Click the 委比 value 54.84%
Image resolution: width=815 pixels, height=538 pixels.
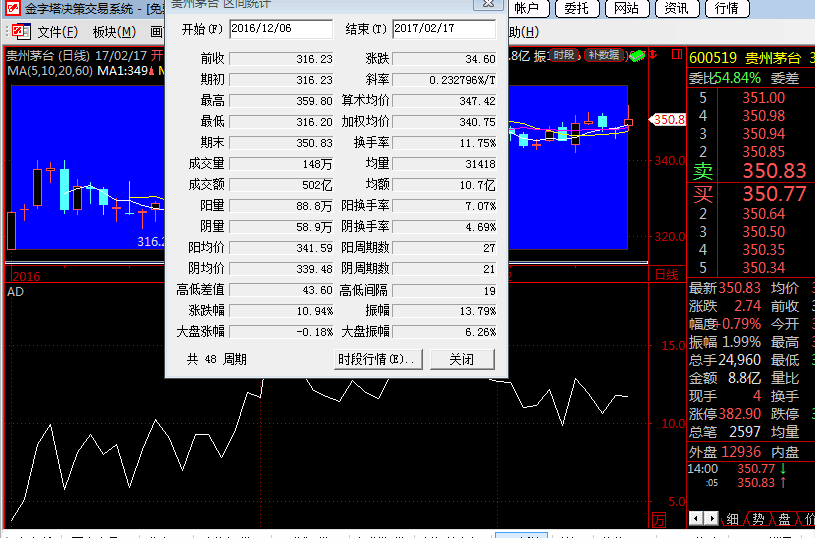[x=737, y=78]
